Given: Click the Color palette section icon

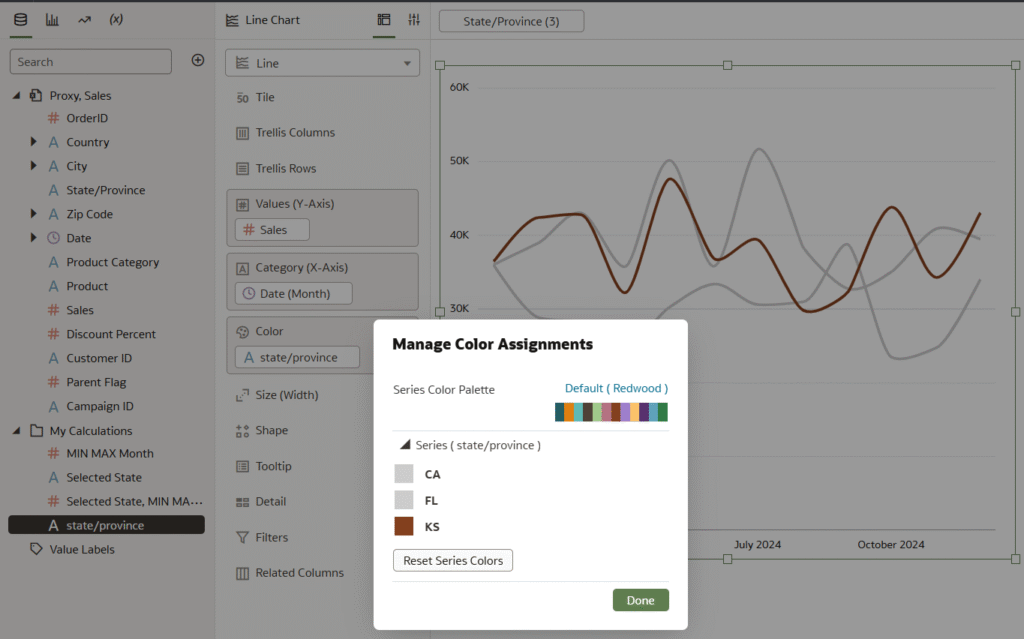Looking at the screenshot, I should point(242,332).
